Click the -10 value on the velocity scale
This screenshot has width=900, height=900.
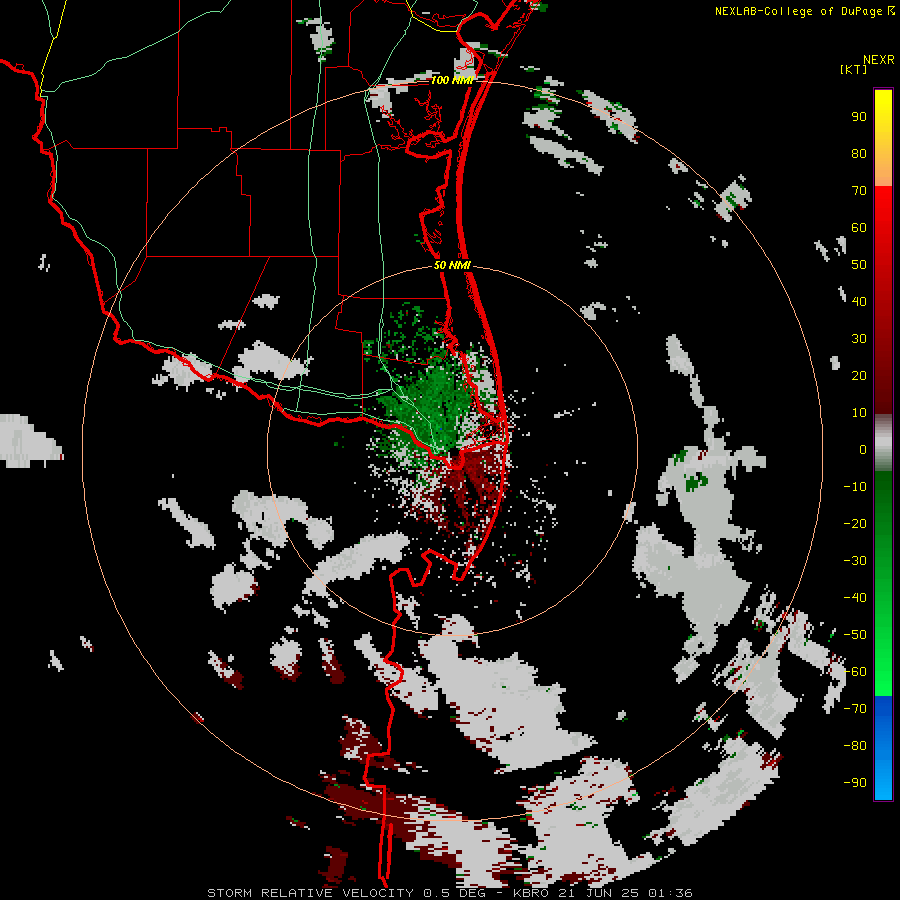tap(855, 487)
